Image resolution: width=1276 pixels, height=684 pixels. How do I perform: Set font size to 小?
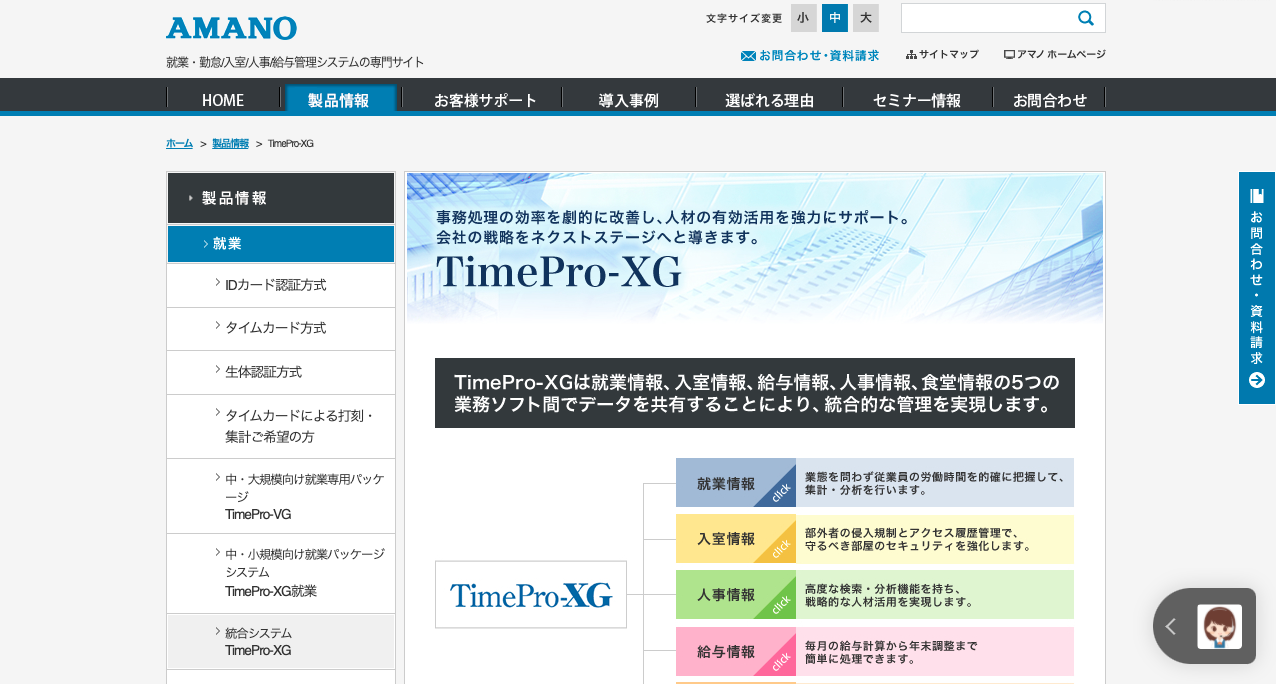[x=804, y=18]
